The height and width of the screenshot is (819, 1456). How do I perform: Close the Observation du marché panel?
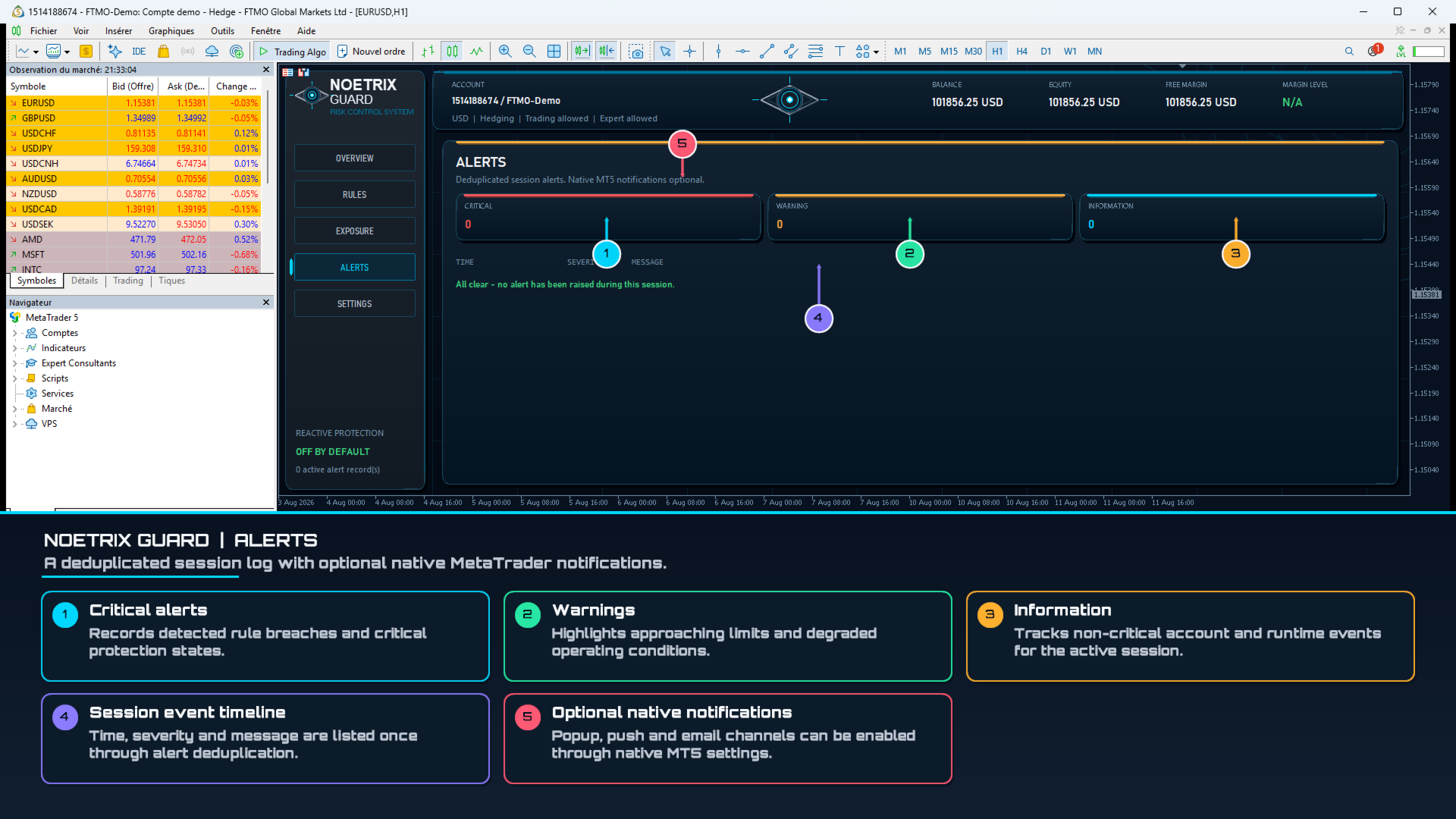pyautogui.click(x=266, y=70)
